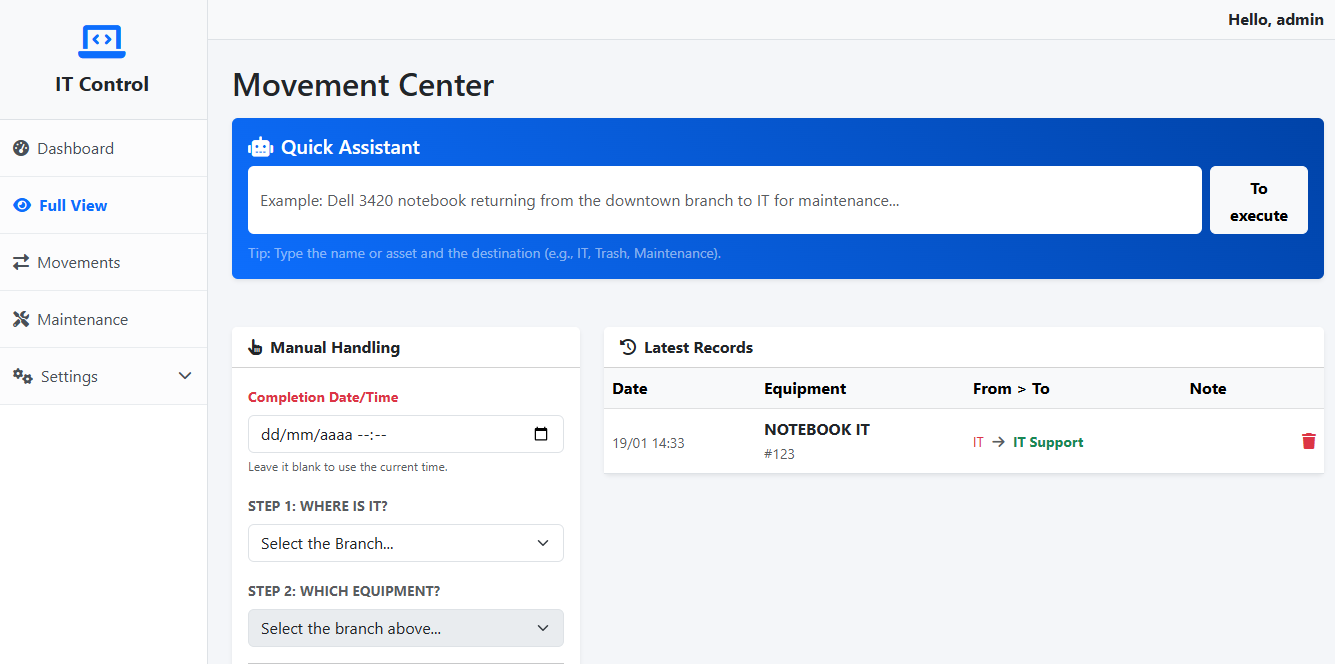This screenshot has width=1335, height=664.
Task: Open the Which Equipment dropdown
Action: click(x=405, y=628)
